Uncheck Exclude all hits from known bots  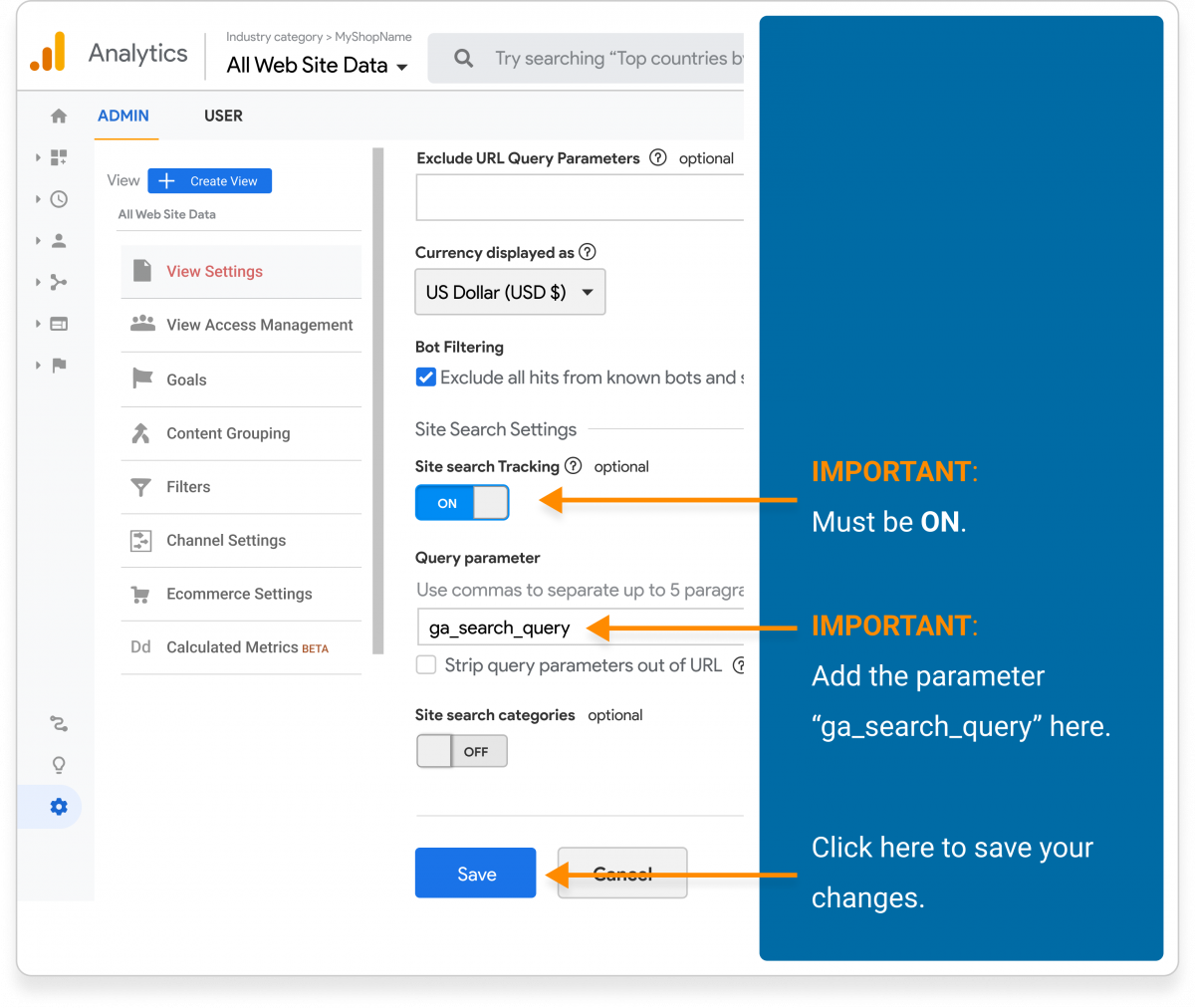click(425, 377)
